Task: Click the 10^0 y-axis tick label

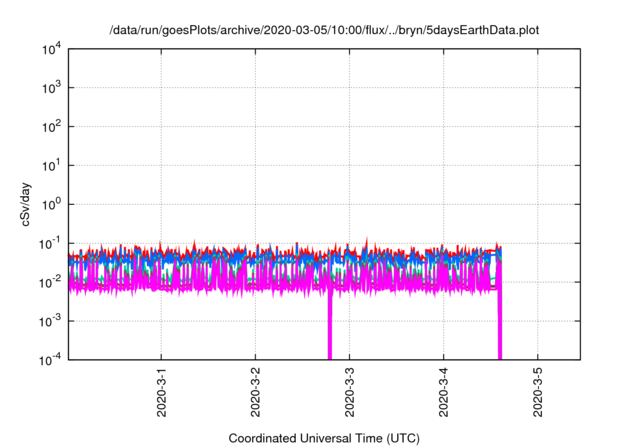Action: click(x=51, y=205)
